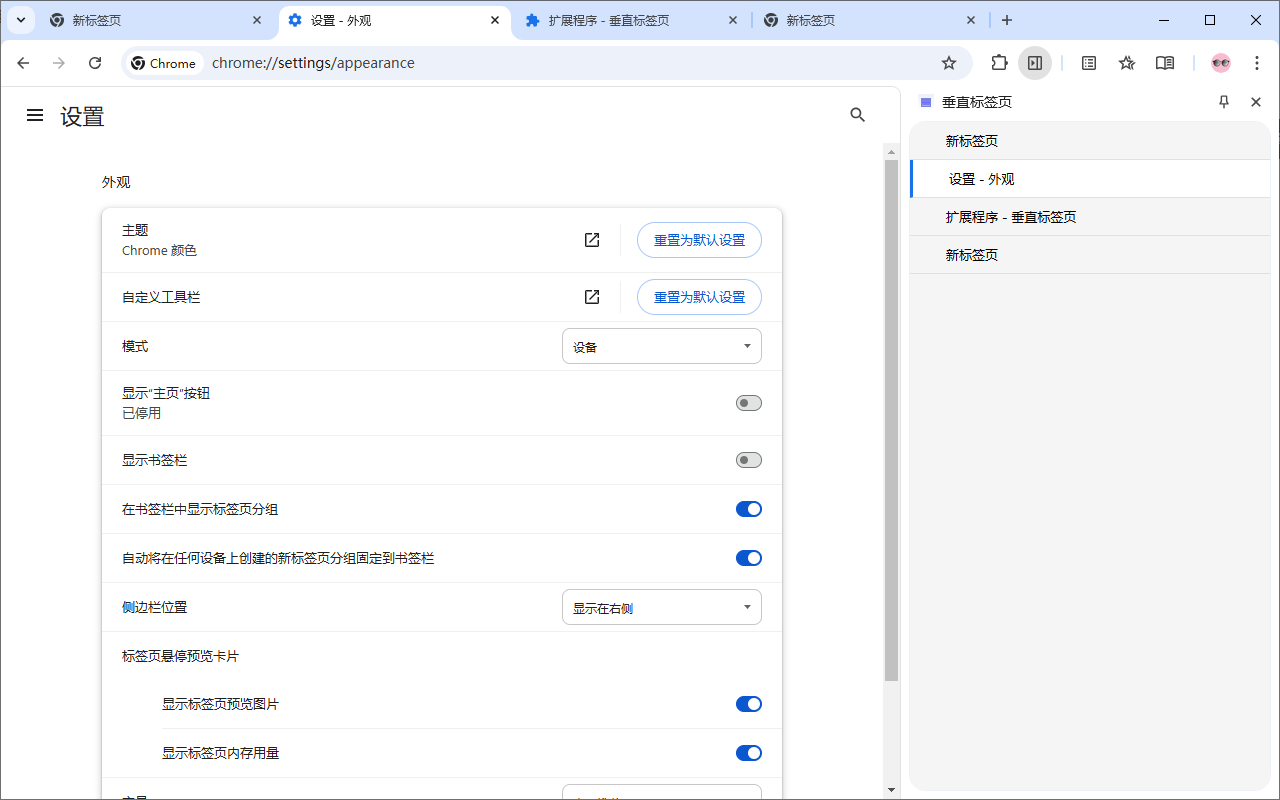Close the vertical tabs side panel
The height and width of the screenshot is (800, 1280).
coord(1256,102)
